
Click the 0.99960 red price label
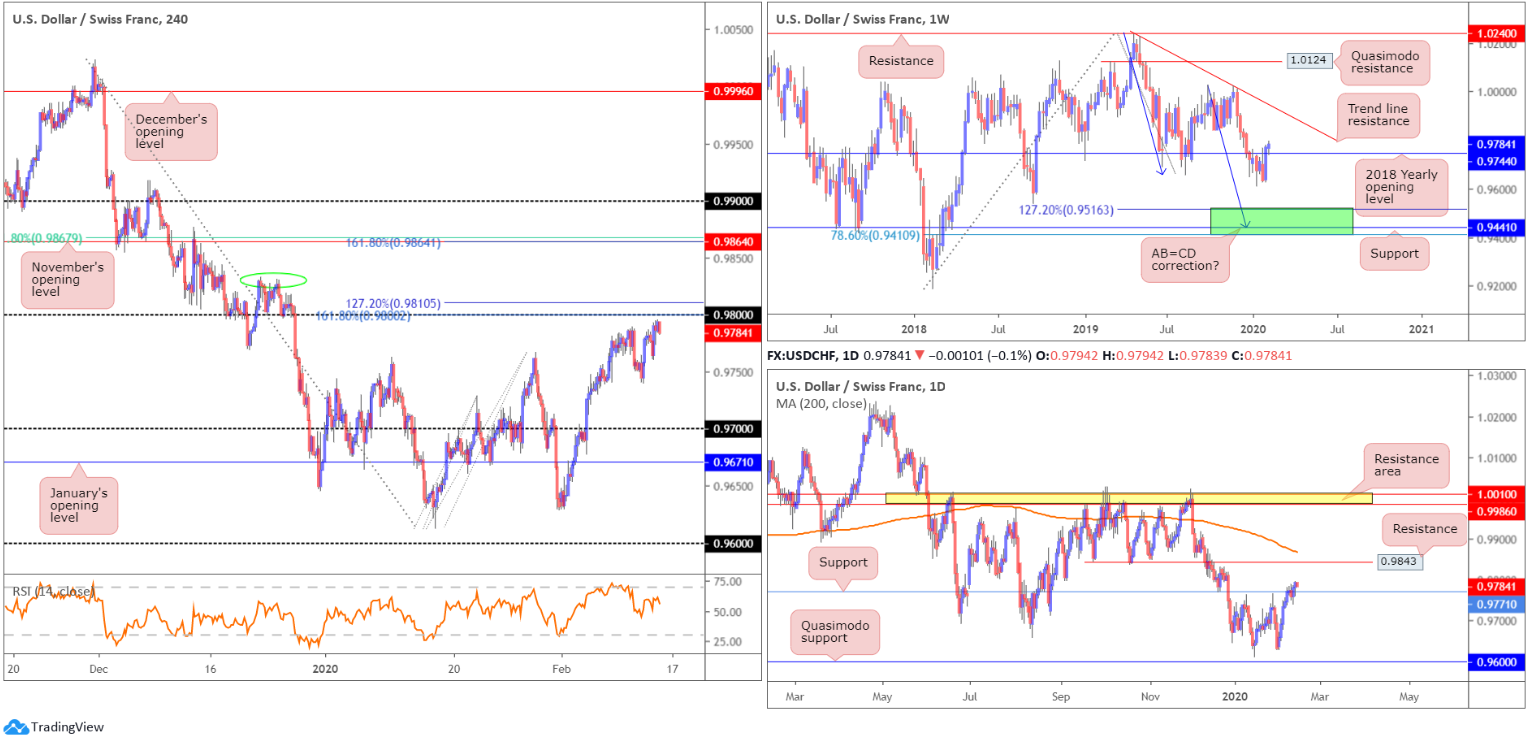pyautogui.click(x=734, y=91)
